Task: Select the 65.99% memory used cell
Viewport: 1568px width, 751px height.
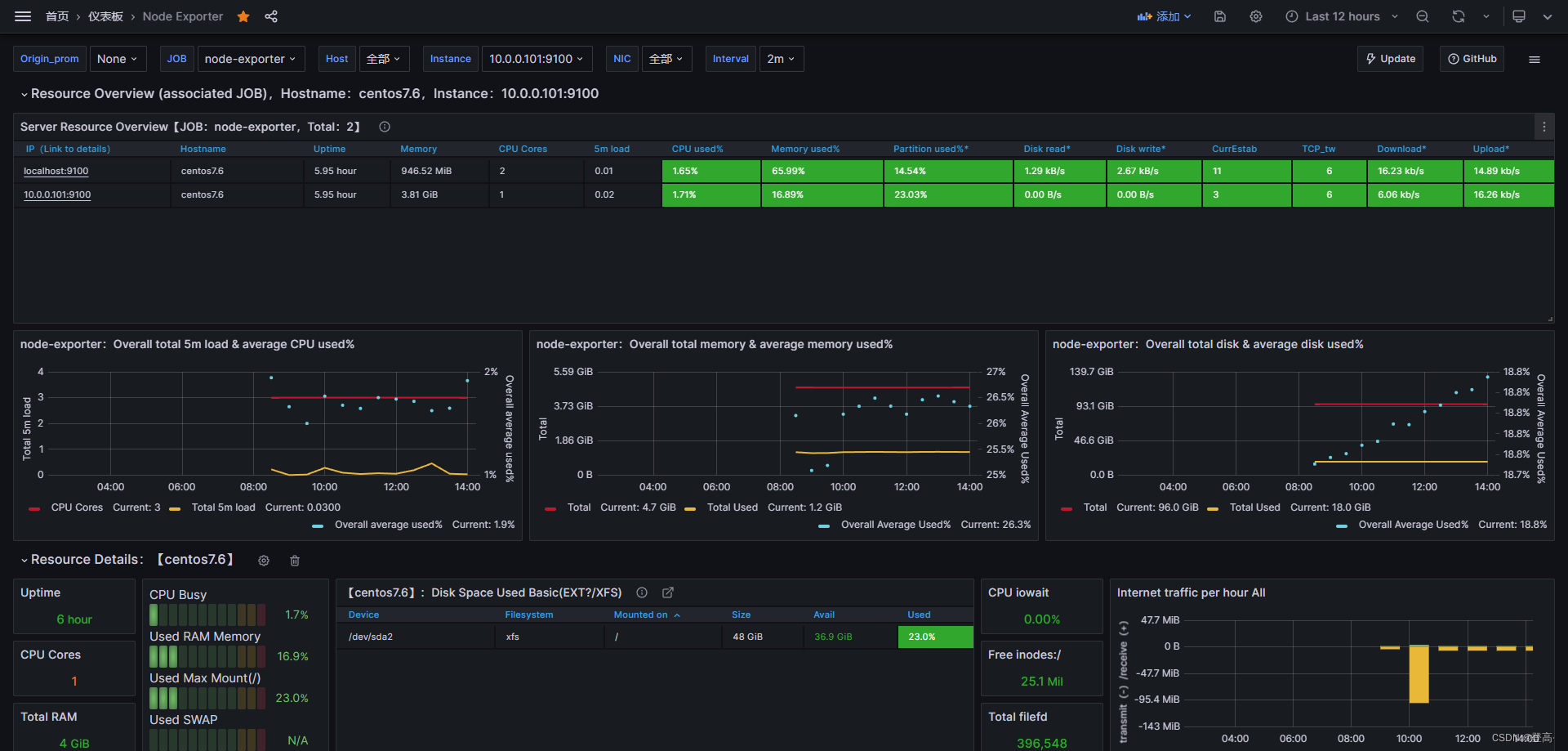Action: pyautogui.click(x=822, y=171)
